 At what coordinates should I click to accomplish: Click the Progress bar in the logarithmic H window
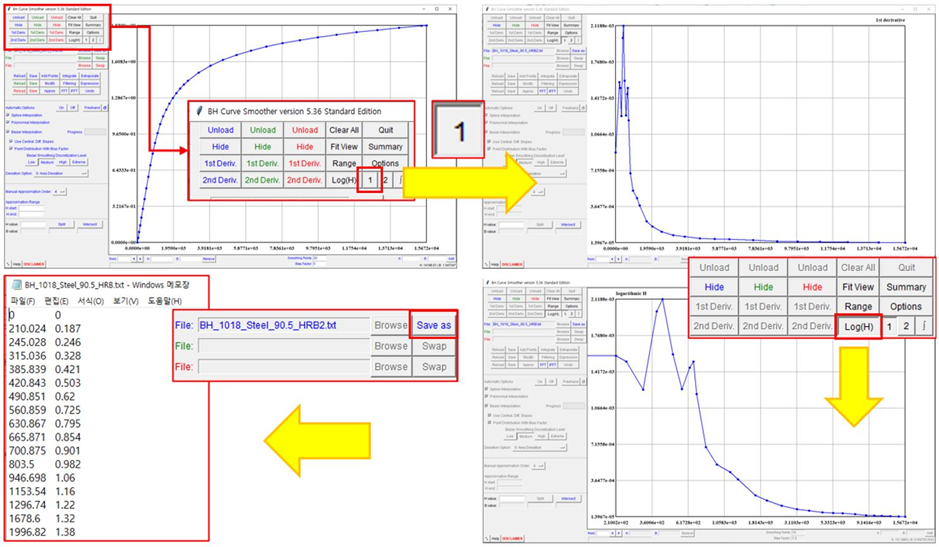(574, 406)
